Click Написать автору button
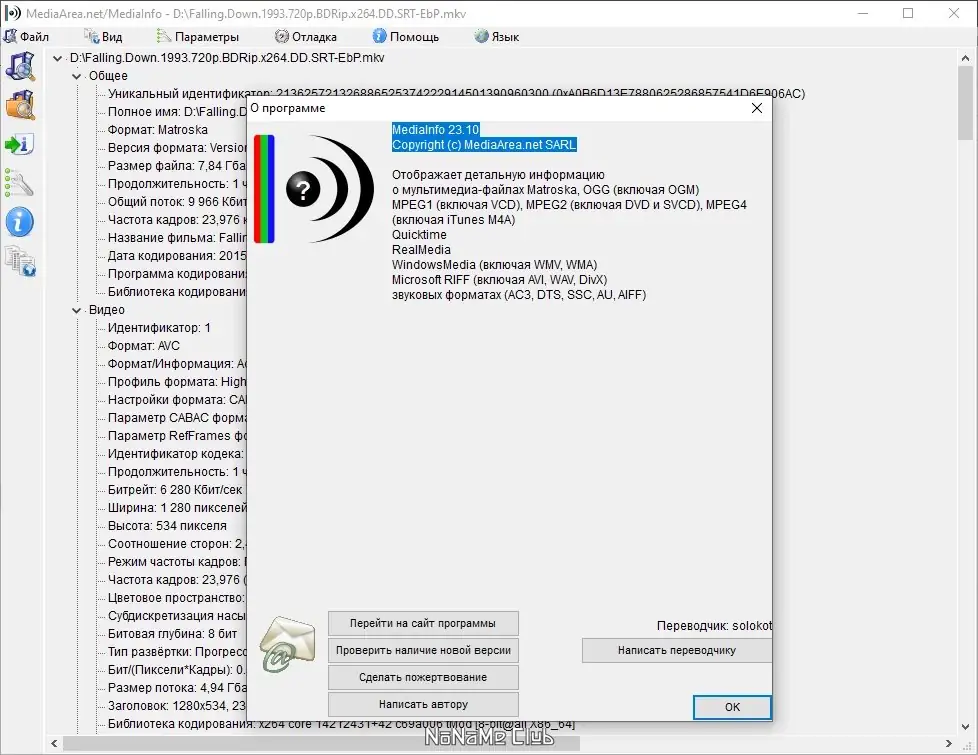This screenshot has width=978, height=755. [423, 704]
